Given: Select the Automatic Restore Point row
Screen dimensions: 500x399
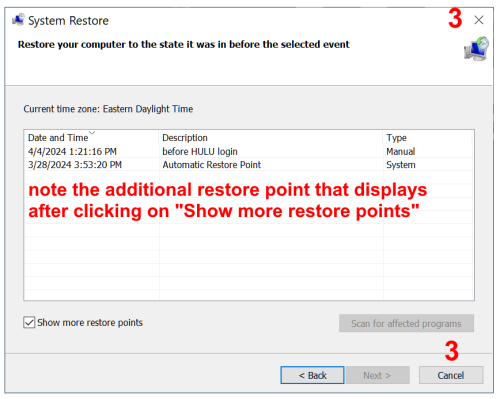Looking at the screenshot, I should 249,165.
